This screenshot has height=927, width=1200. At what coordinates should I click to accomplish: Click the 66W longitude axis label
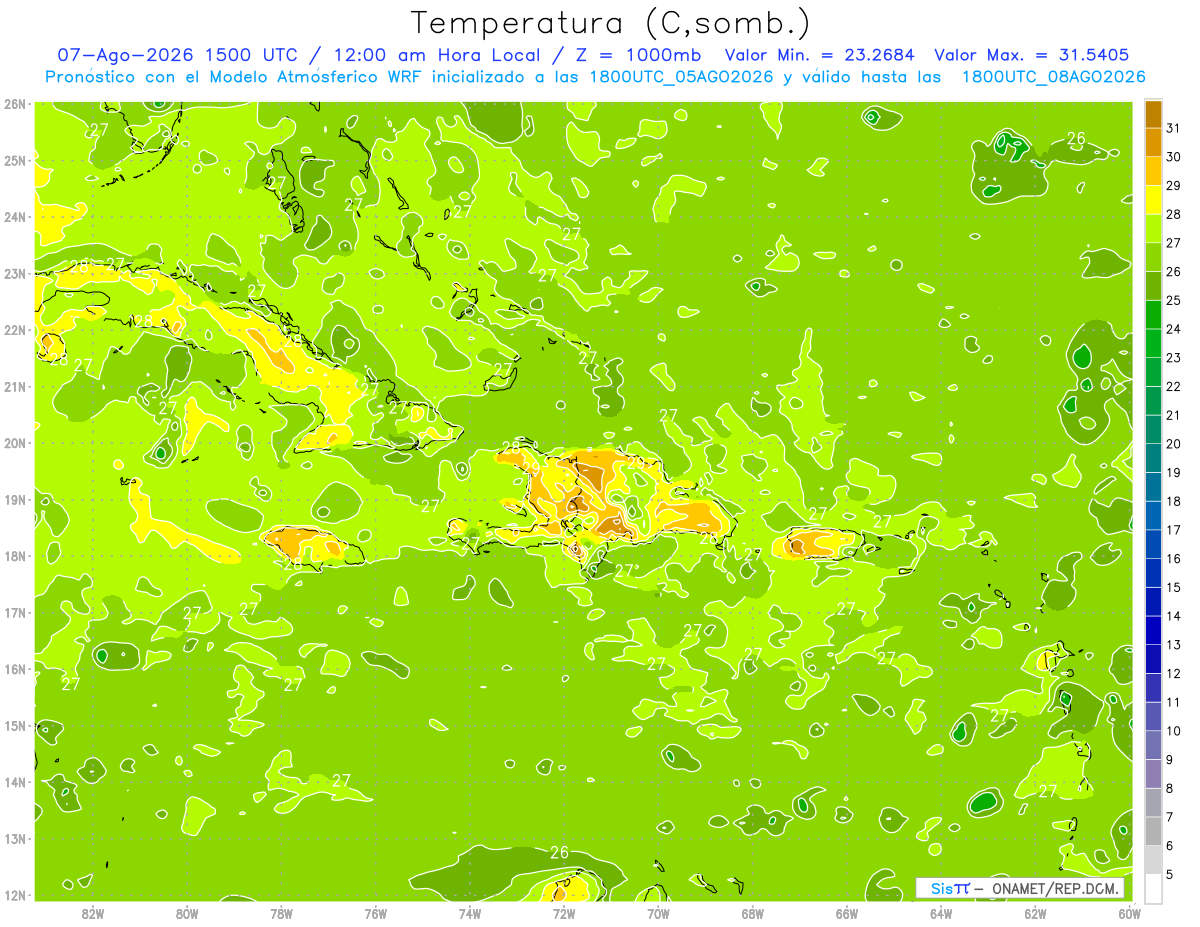pyautogui.click(x=847, y=913)
